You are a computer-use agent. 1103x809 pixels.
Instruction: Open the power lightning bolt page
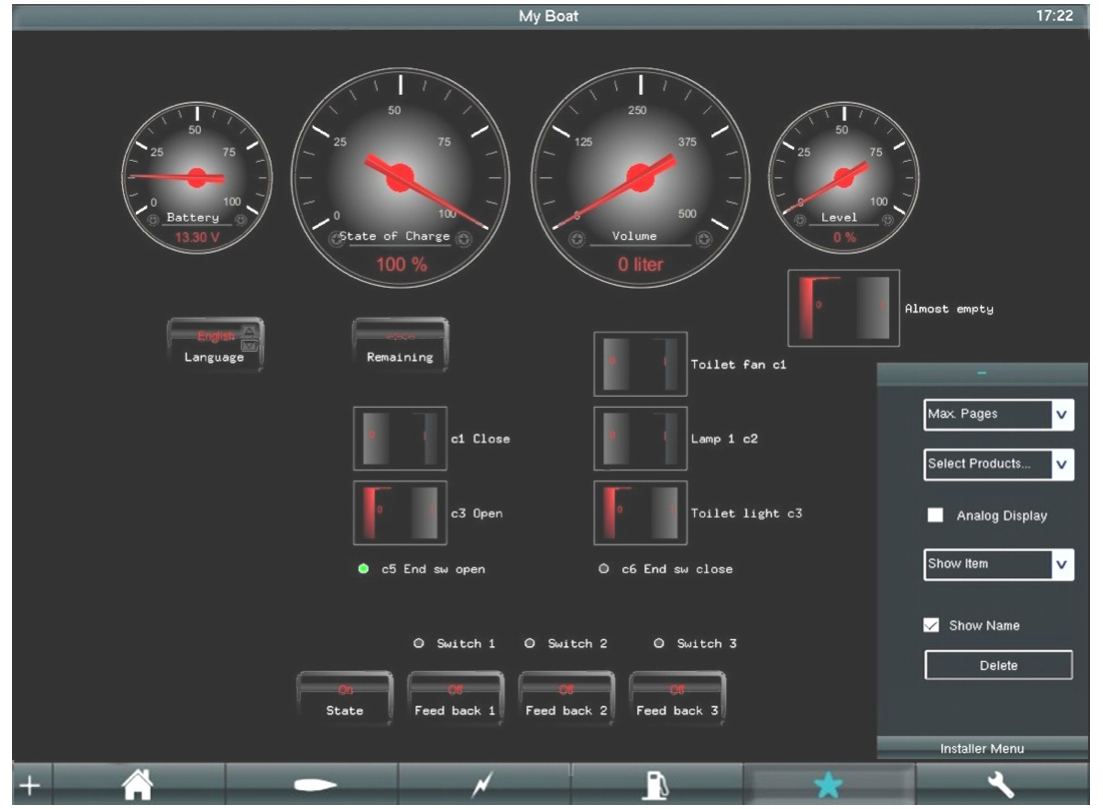pyautogui.click(x=483, y=784)
